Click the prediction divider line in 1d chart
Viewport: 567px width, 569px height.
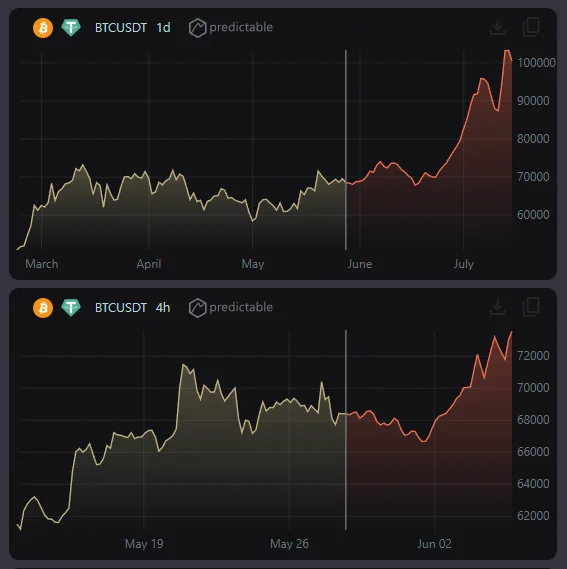346,150
